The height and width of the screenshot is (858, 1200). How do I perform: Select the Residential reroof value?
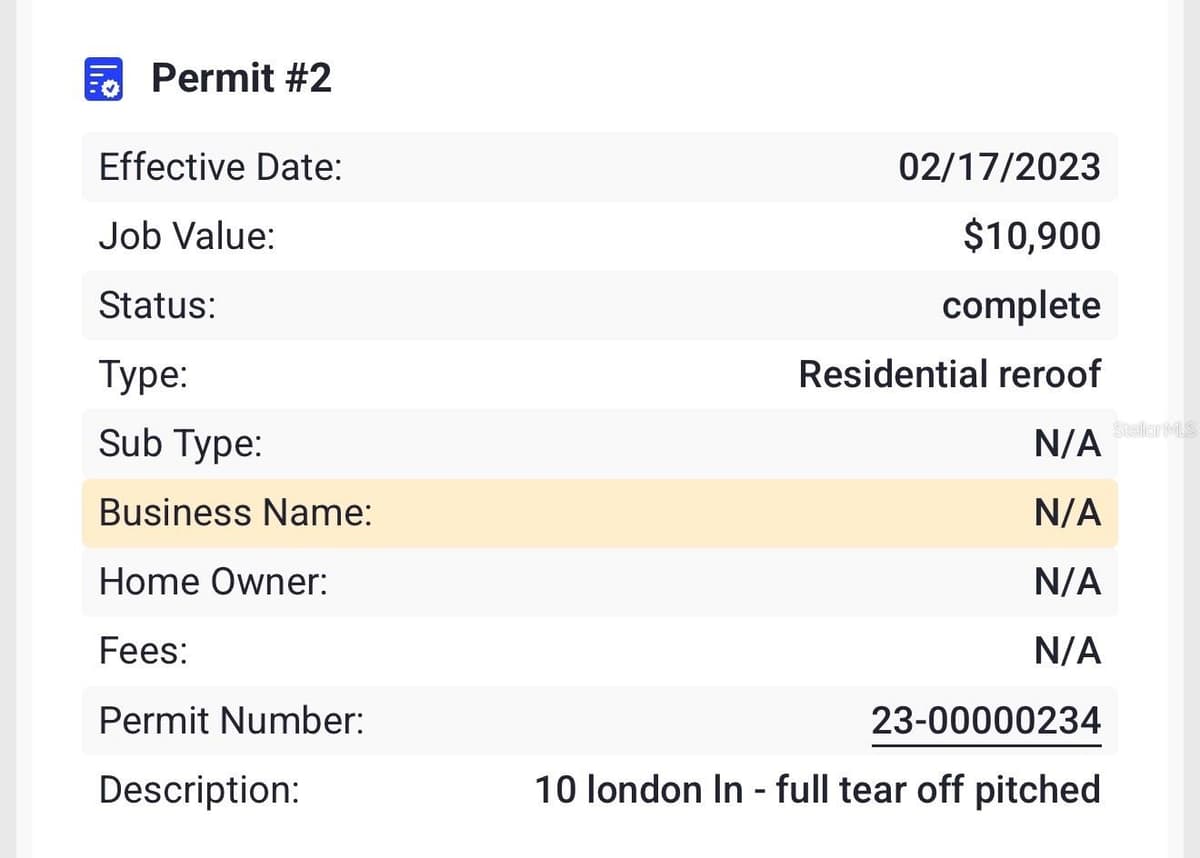(x=950, y=374)
